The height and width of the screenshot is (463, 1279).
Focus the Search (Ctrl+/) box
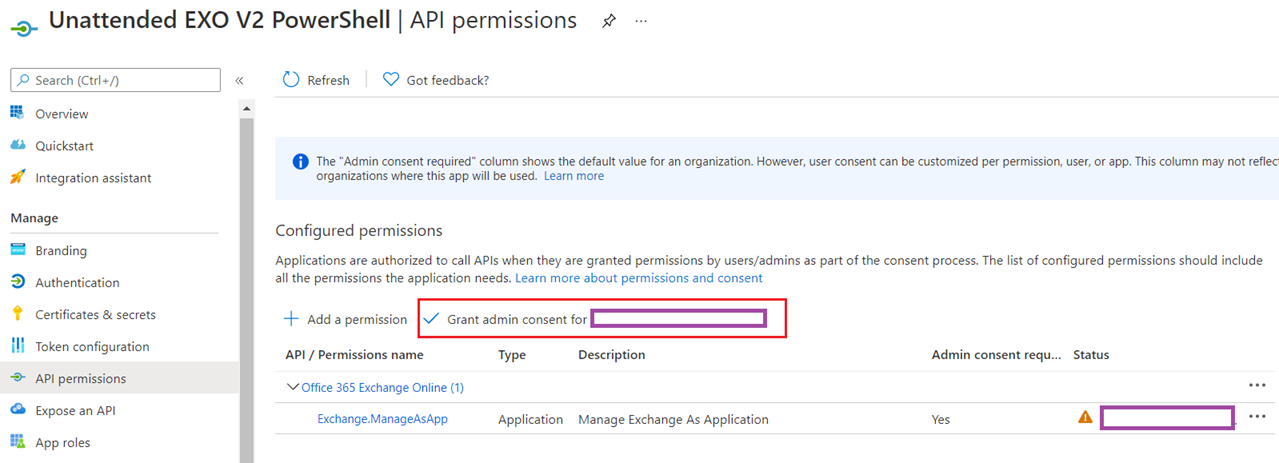(115, 80)
